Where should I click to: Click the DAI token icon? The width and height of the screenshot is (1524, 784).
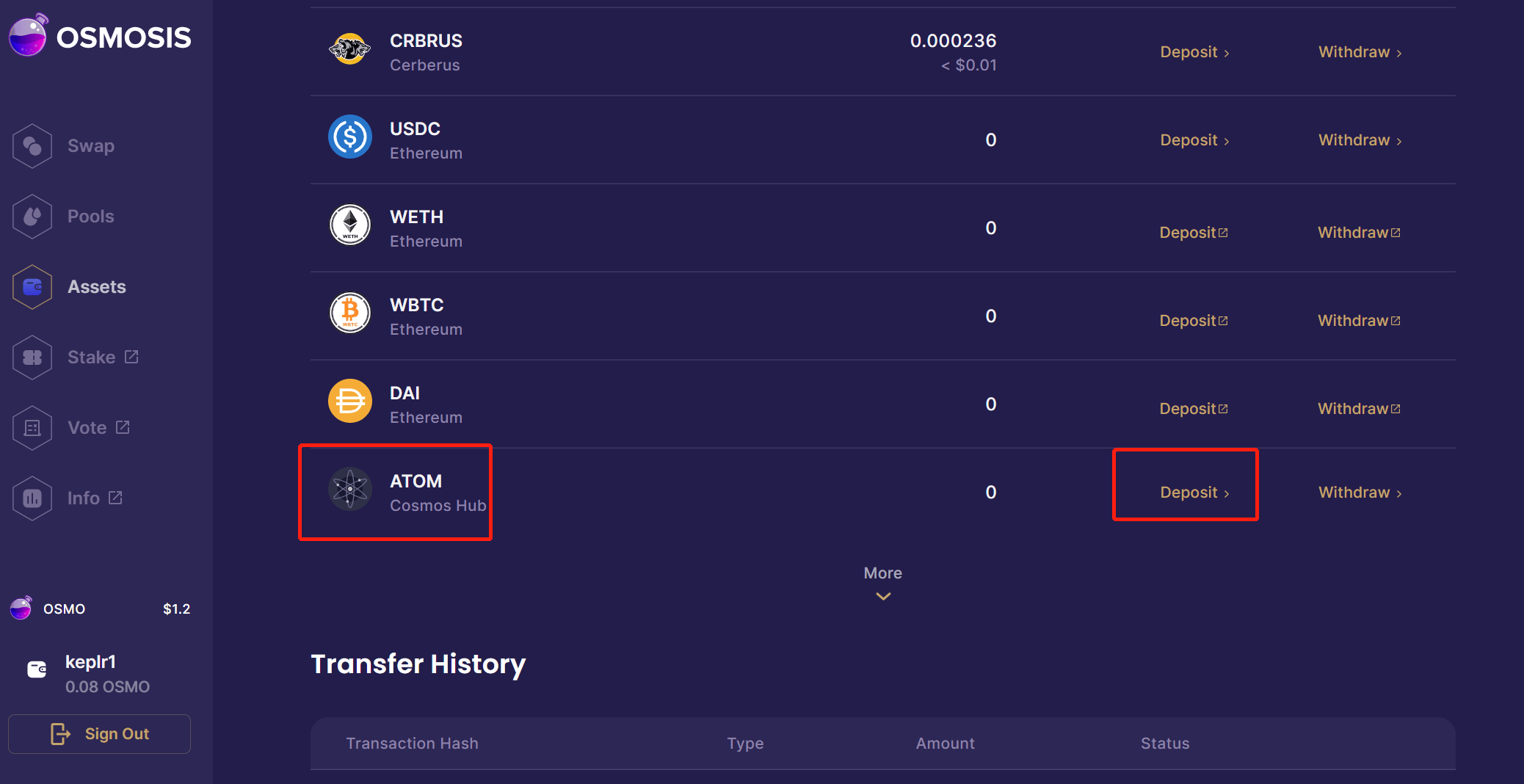point(350,401)
